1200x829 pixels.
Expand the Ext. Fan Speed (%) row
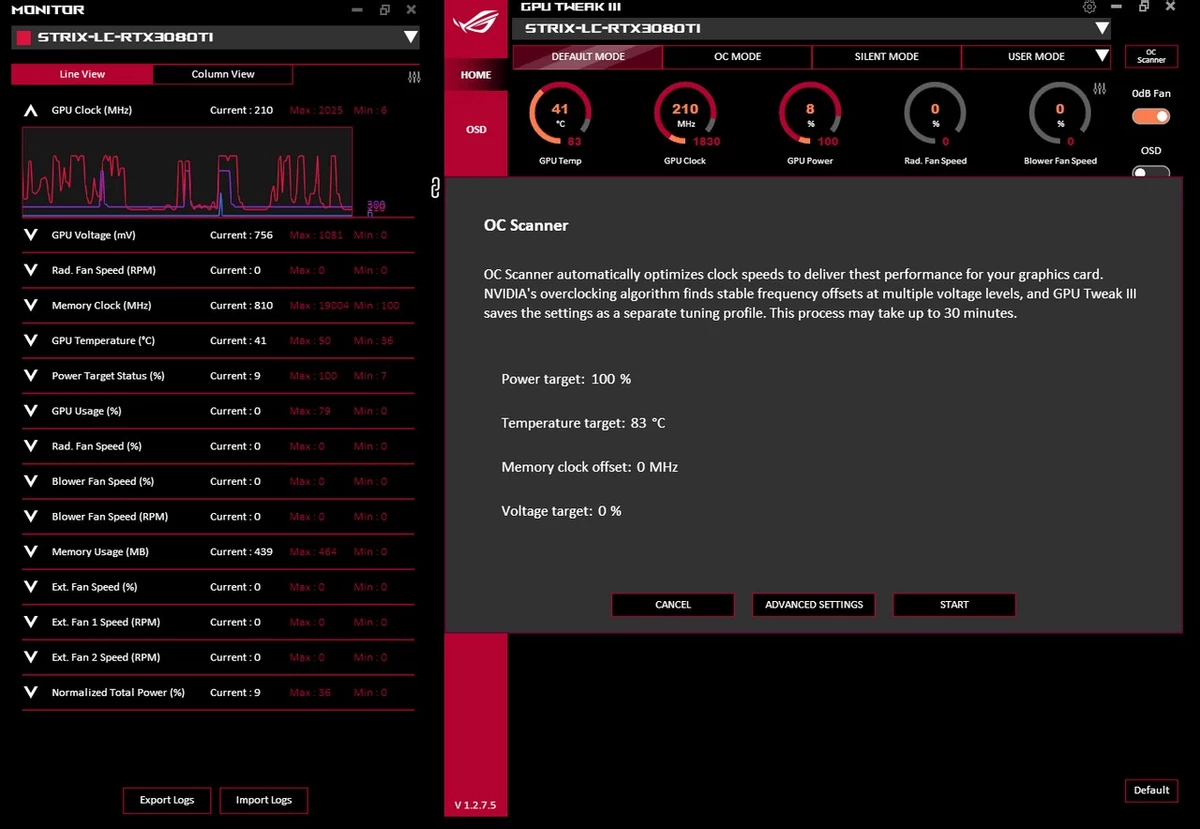click(x=30, y=587)
